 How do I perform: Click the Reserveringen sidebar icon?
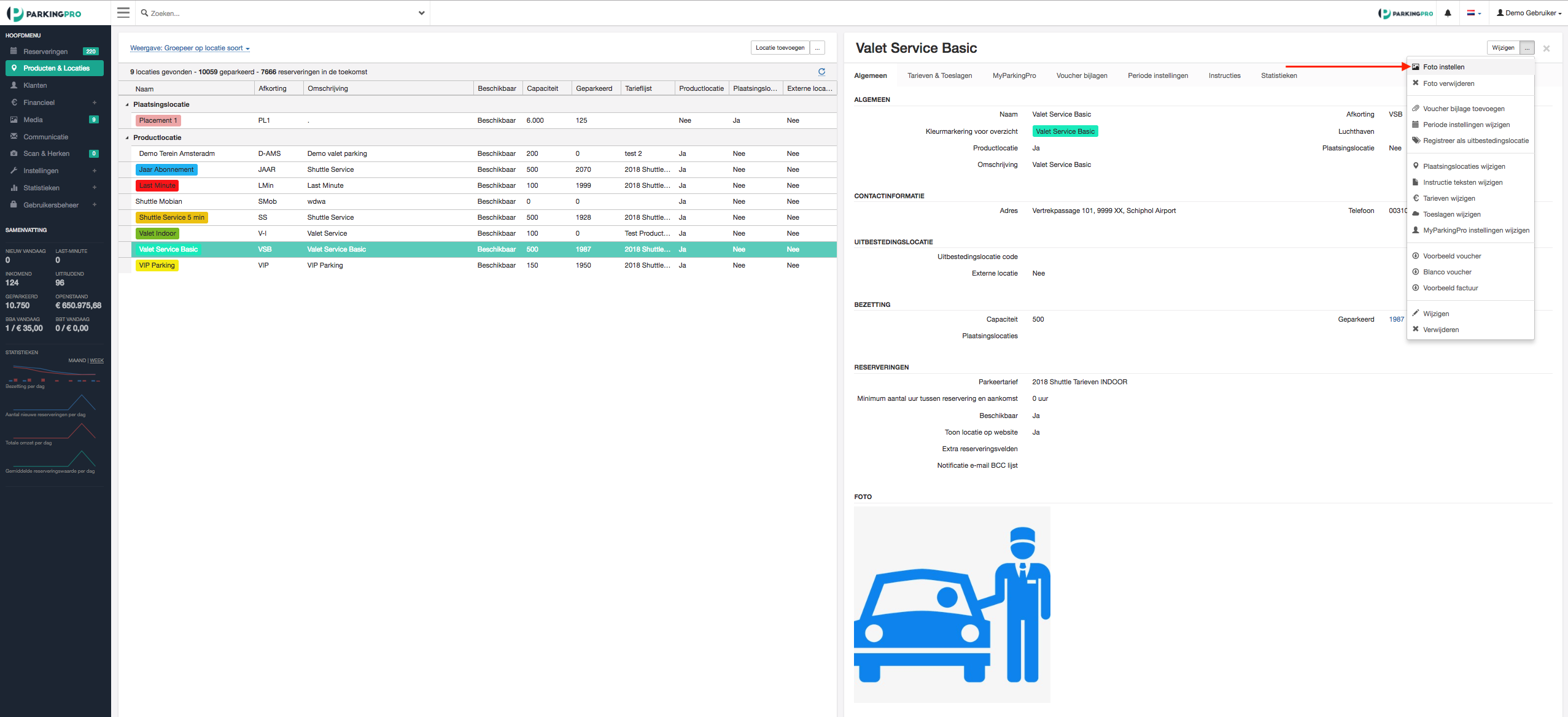point(14,52)
